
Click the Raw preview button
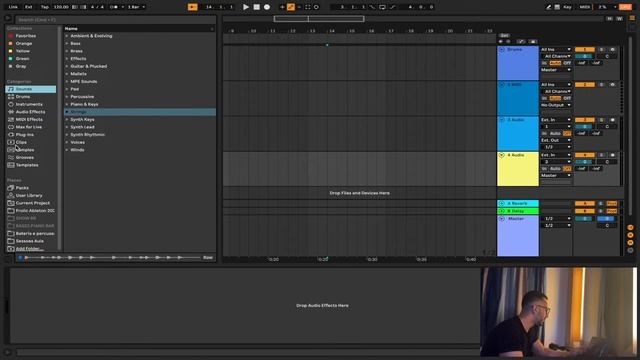(208, 258)
